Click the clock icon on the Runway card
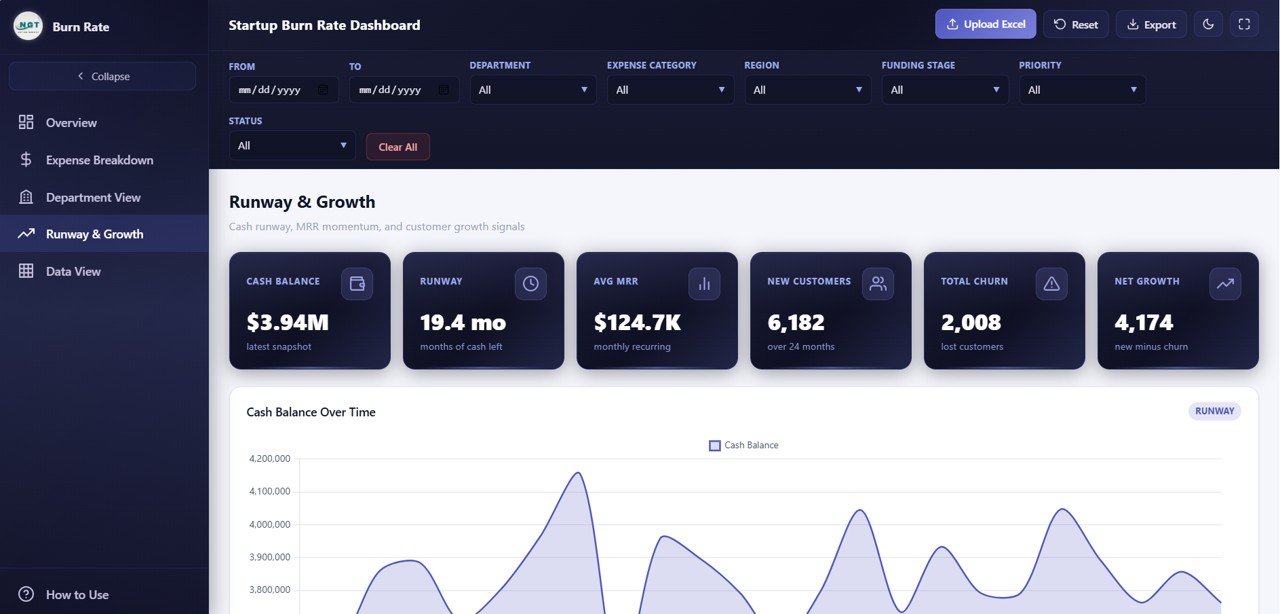This screenshot has width=1280, height=614. point(530,283)
